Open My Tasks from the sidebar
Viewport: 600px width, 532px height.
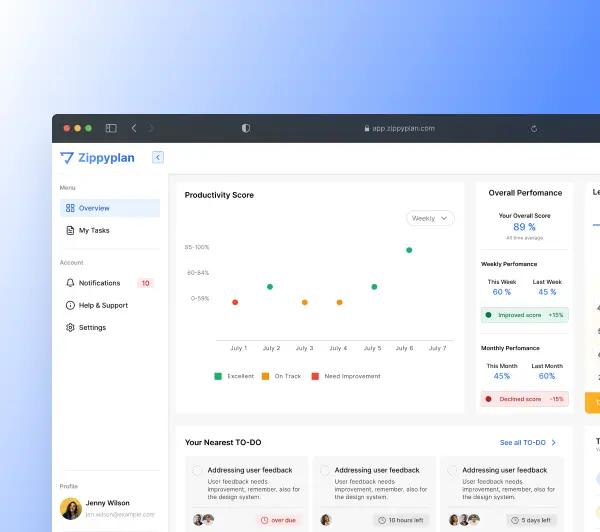click(94, 230)
